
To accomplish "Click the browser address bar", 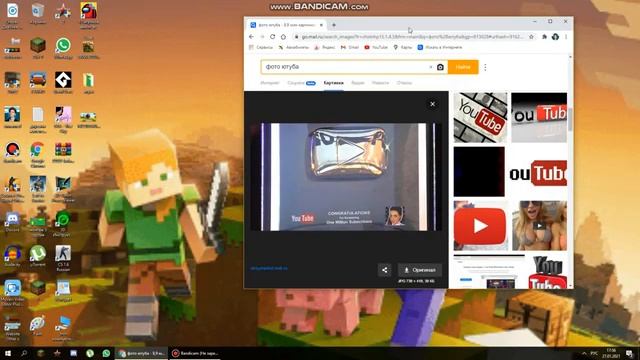I will point(411,37).
